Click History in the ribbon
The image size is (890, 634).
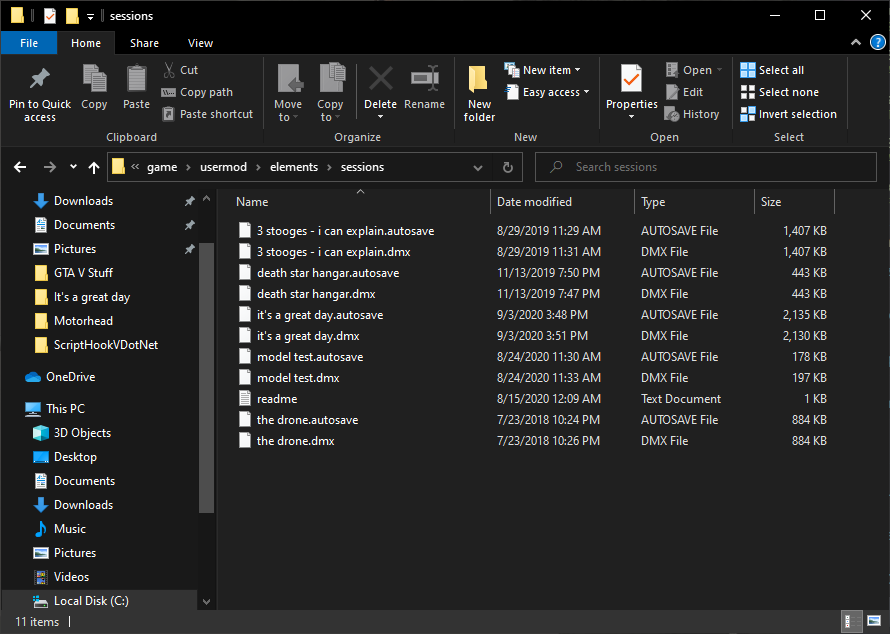(692, 114)
